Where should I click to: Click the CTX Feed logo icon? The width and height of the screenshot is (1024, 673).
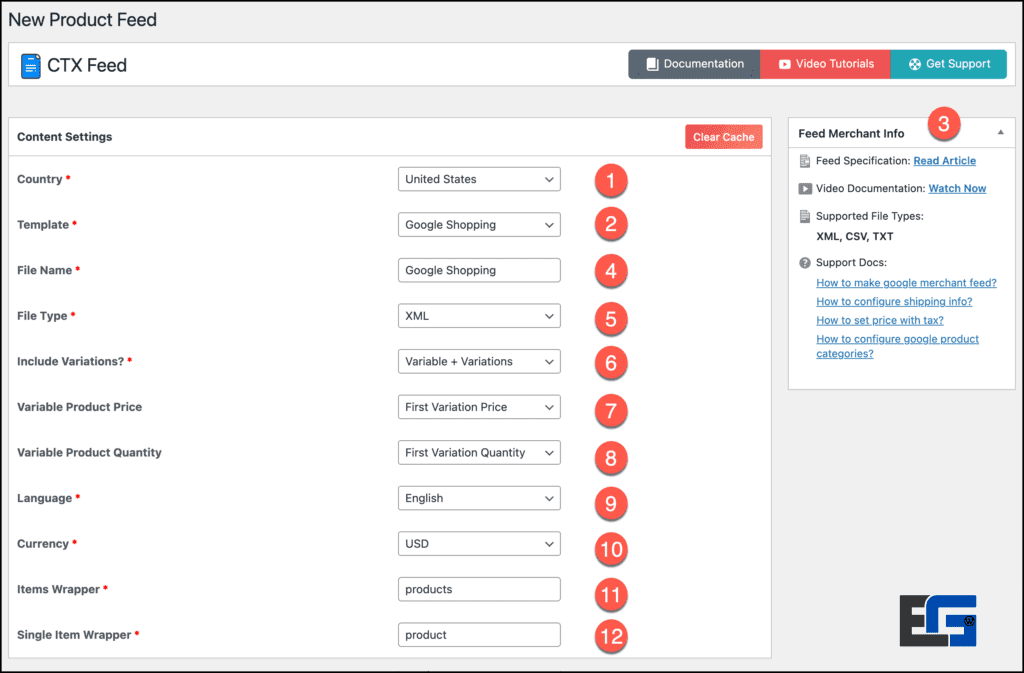point(31,66)
